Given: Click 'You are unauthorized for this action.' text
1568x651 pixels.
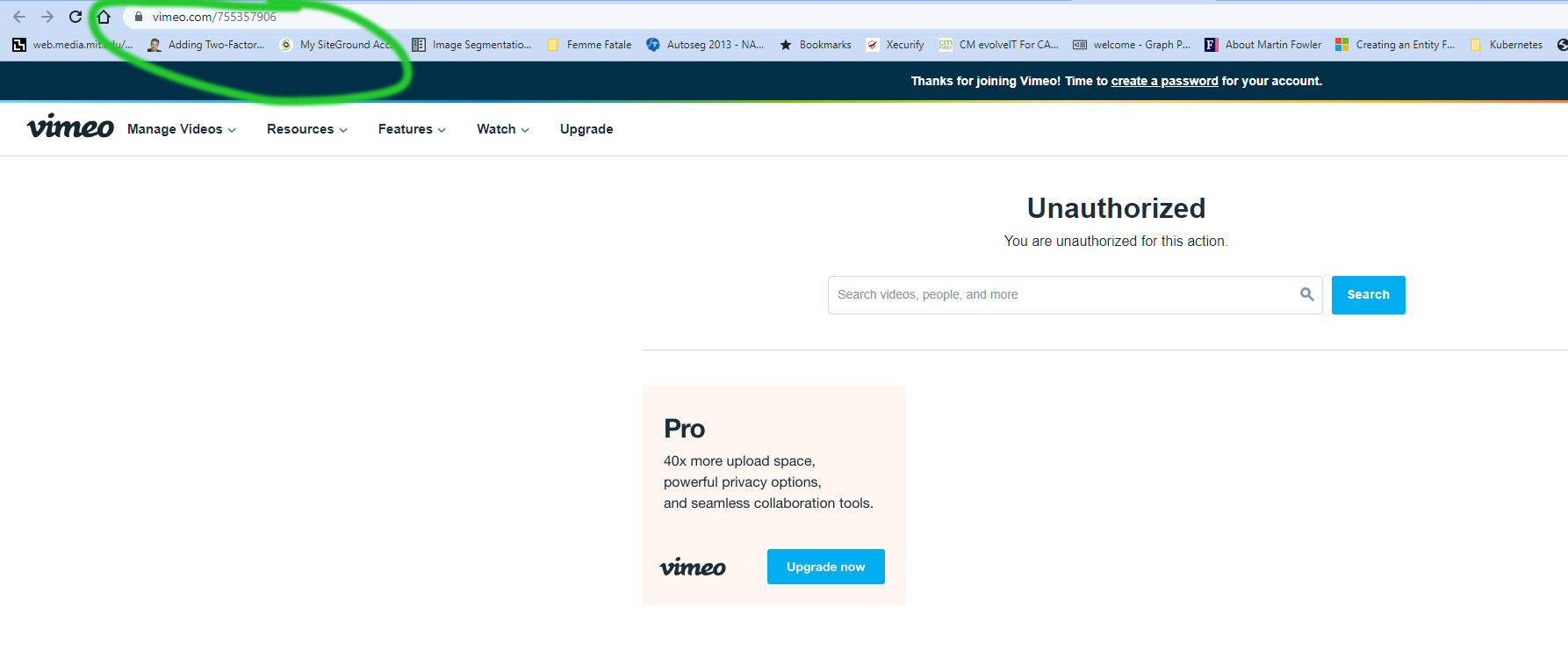Looking at the screenshot, I should tap(1116, 241).
